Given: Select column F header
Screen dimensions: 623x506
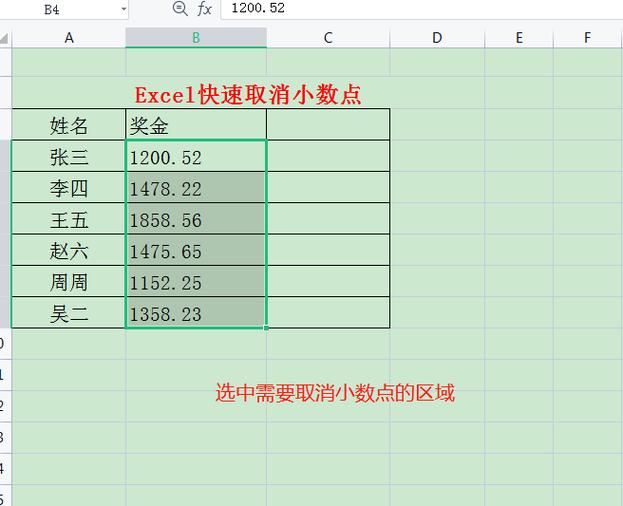Looking at the screenshot, I should 587,38.
